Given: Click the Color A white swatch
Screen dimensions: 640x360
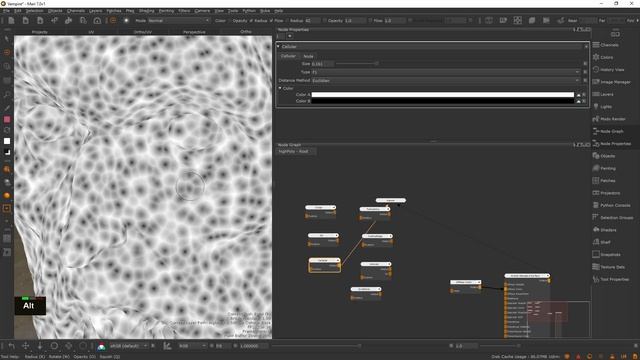Looking at the screenshot, I should [442, 95].
